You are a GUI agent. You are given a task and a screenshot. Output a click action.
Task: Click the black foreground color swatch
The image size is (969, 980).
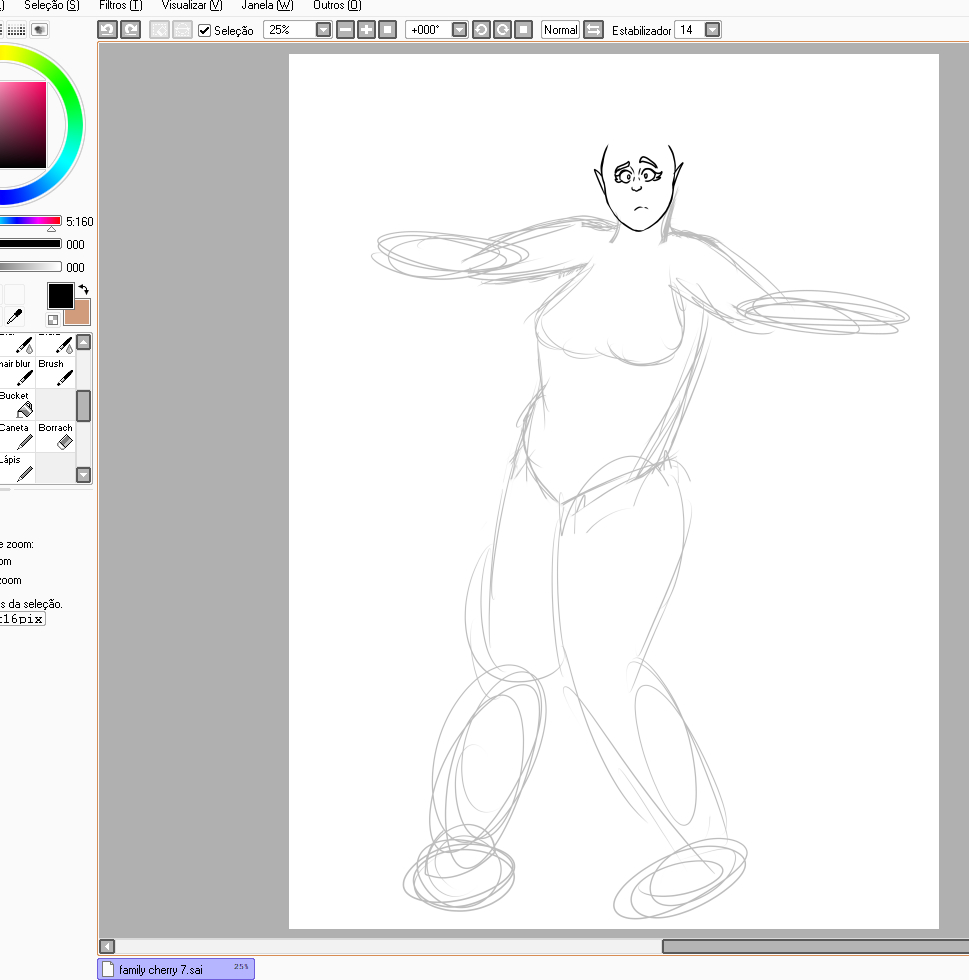point(60,295)
